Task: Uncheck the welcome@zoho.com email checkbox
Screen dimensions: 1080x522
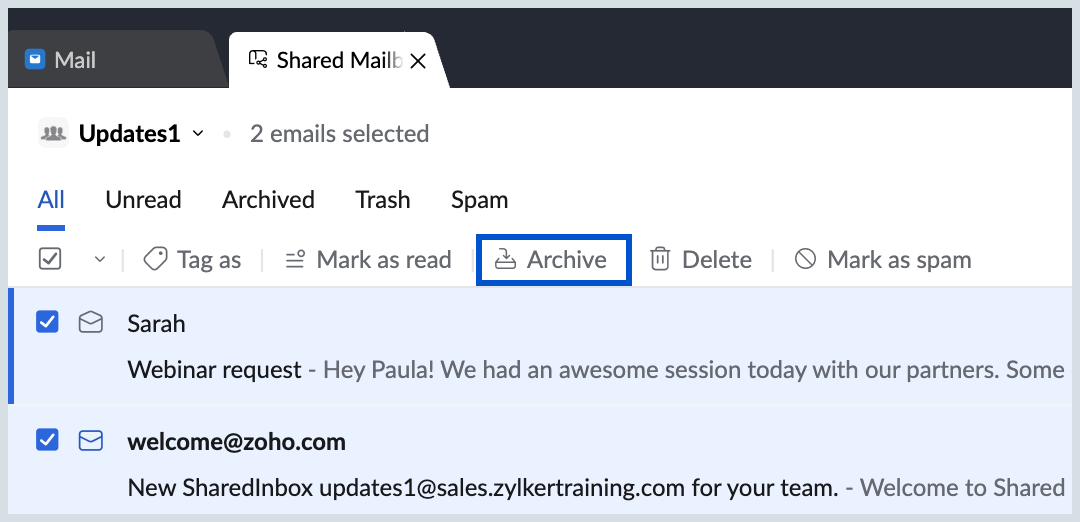Action: [x=47, y=439]
